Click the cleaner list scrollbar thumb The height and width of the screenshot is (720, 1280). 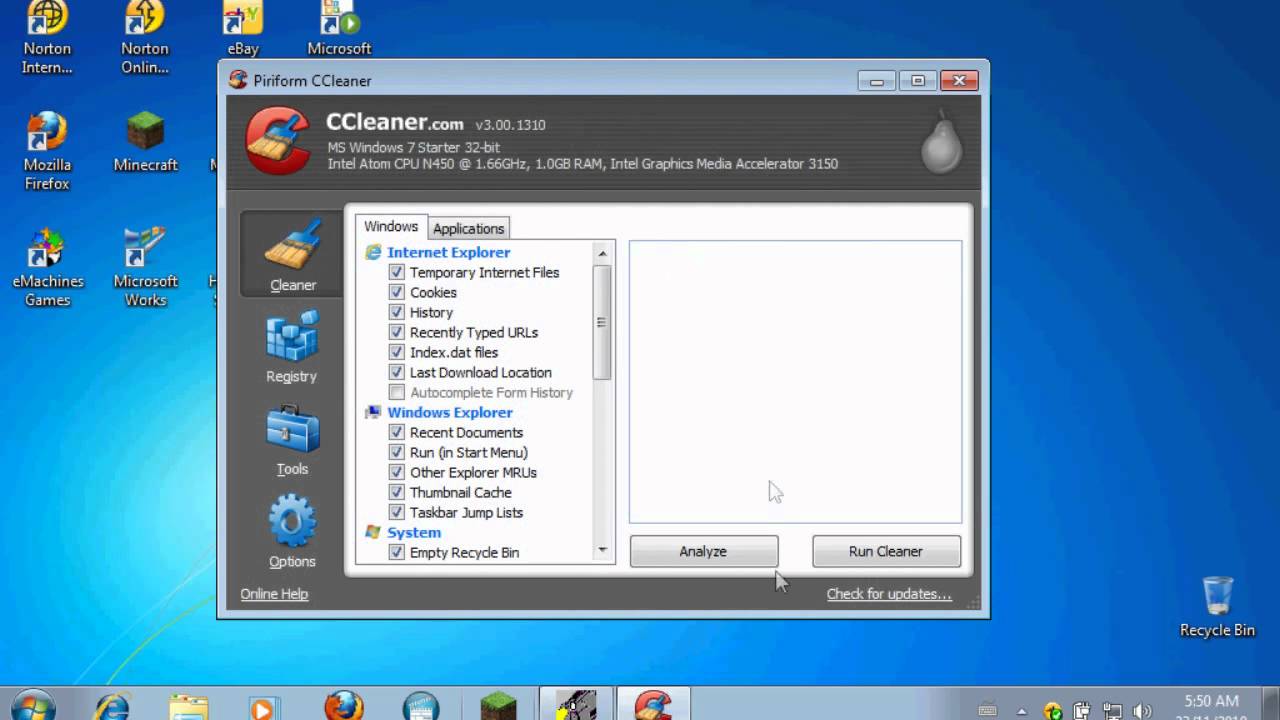point(602,322)
